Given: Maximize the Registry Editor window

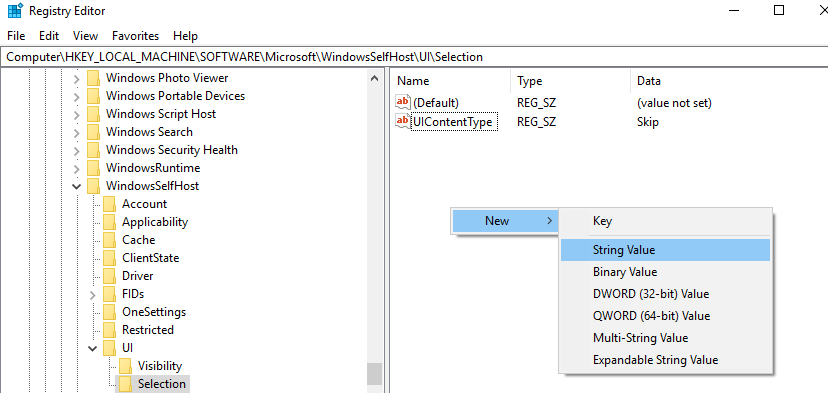Looking at the screenshot, I should coord(778,10).
